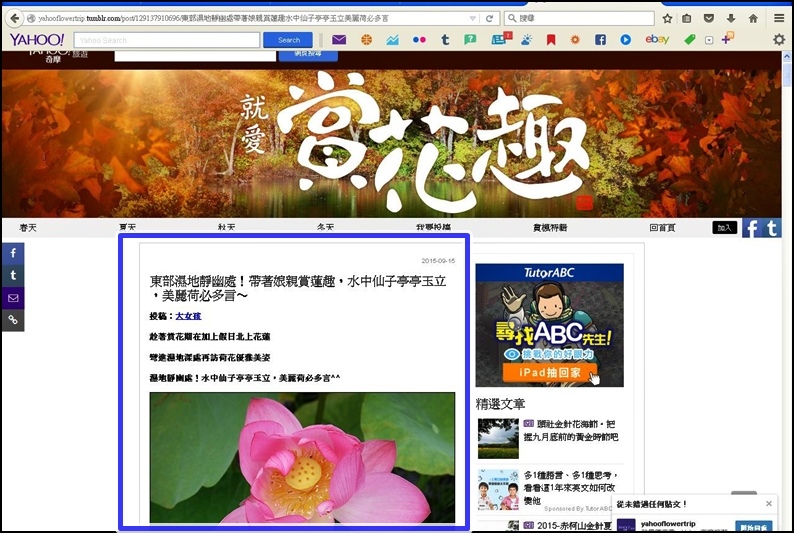Open the green question-mark Answers icon

(470, 39)
